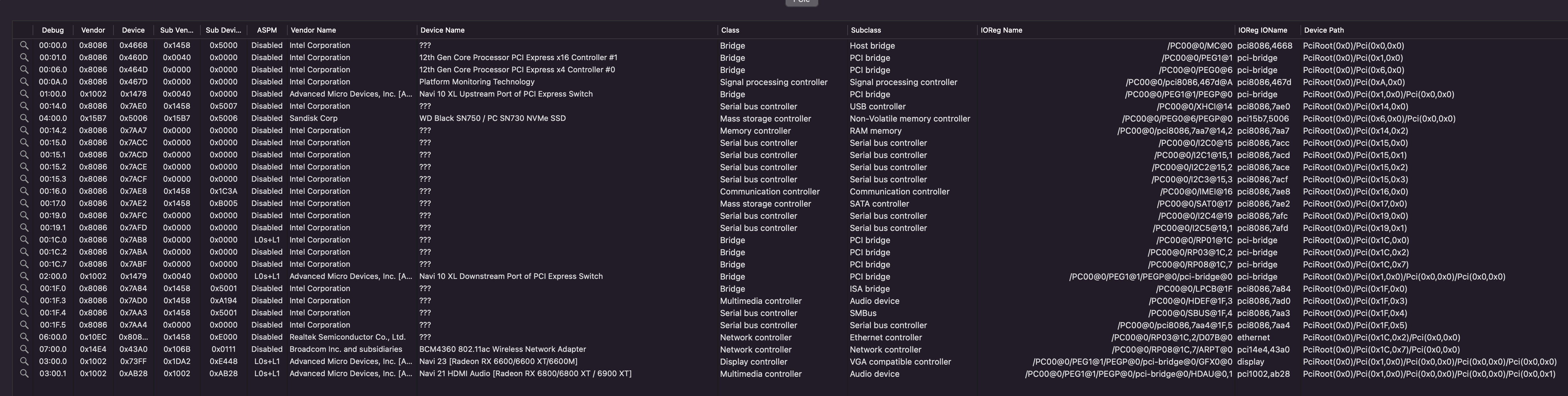Open lookup for Navi 10 XL Upstream Port
The image size is (1568, 396).
coord(24,94)
